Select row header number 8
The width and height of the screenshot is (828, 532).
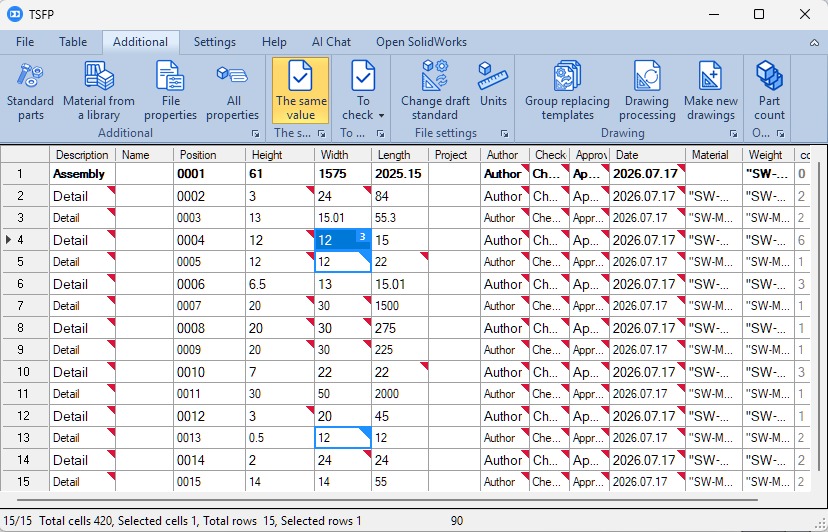(x=25, y=328)
